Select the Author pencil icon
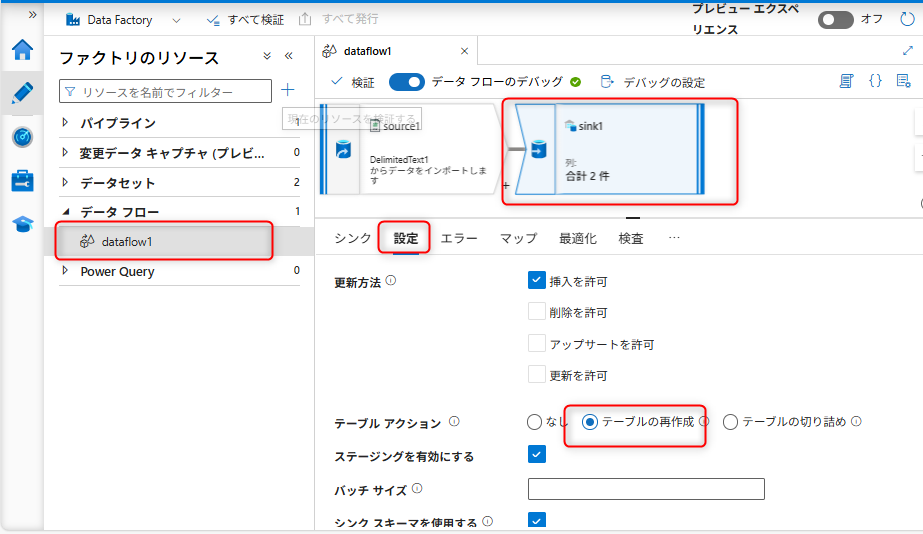The width and height of the screenshot is (923, 534). [x=22, y=93]
